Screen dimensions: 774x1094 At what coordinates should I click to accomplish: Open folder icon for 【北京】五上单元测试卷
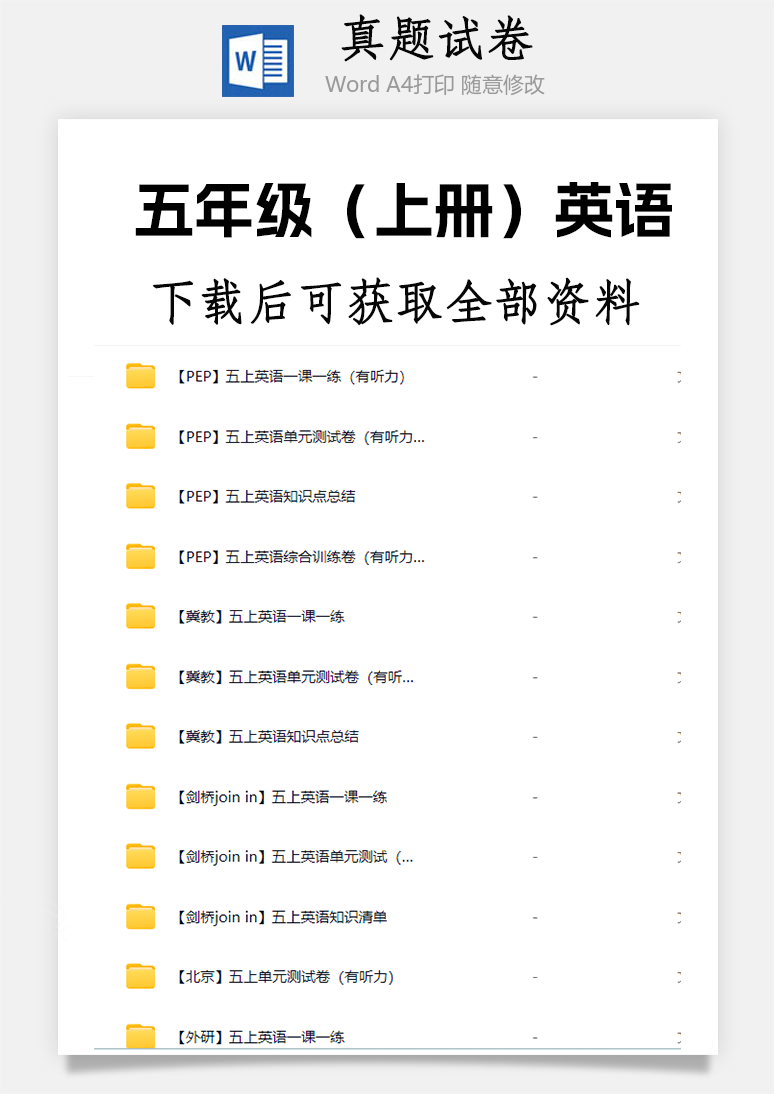coord(140,976)
